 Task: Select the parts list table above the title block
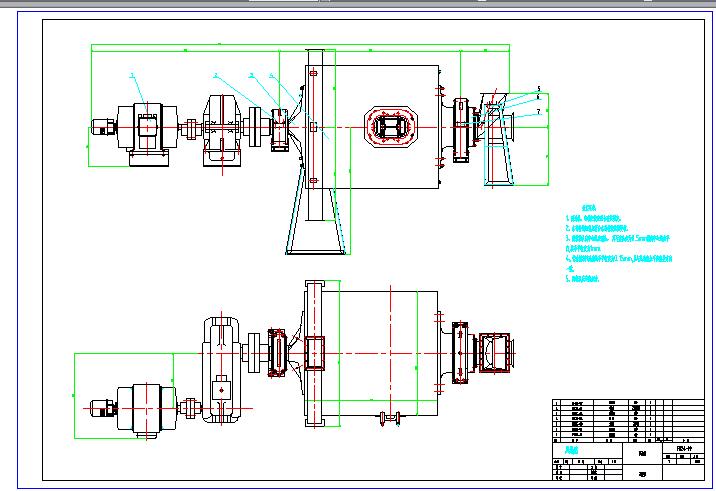click(628, 421)
